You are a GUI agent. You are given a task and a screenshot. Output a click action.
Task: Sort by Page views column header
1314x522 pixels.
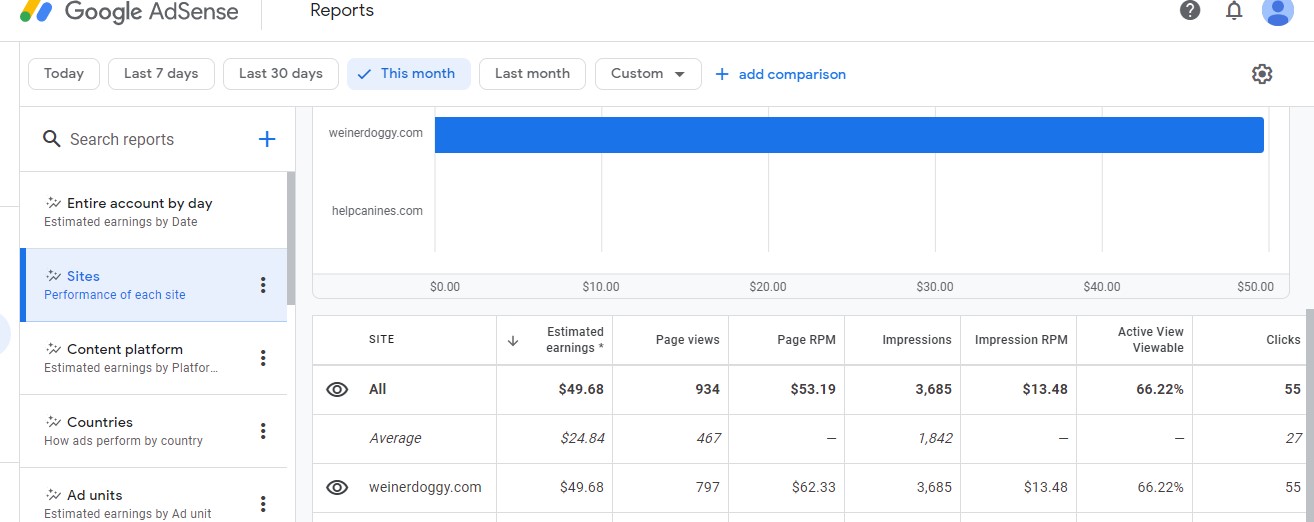[x=688, y=340]
